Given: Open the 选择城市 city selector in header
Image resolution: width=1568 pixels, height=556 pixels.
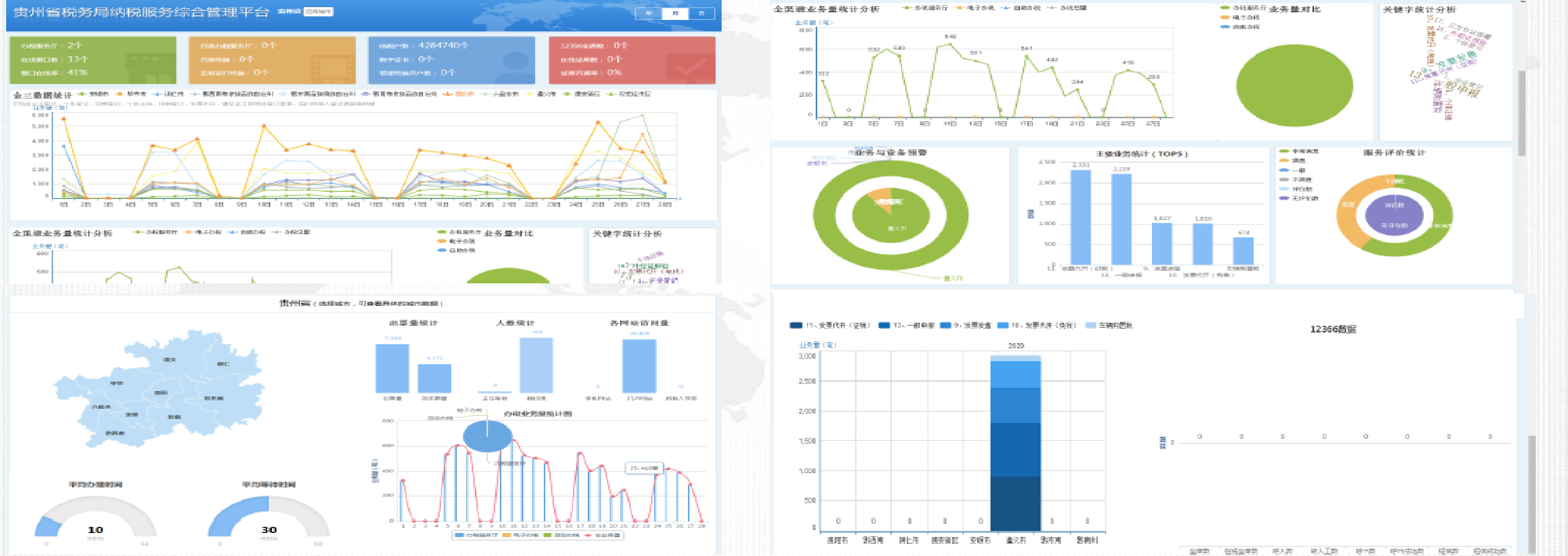Looking at the screenshot, I should (x=318, y=12).
